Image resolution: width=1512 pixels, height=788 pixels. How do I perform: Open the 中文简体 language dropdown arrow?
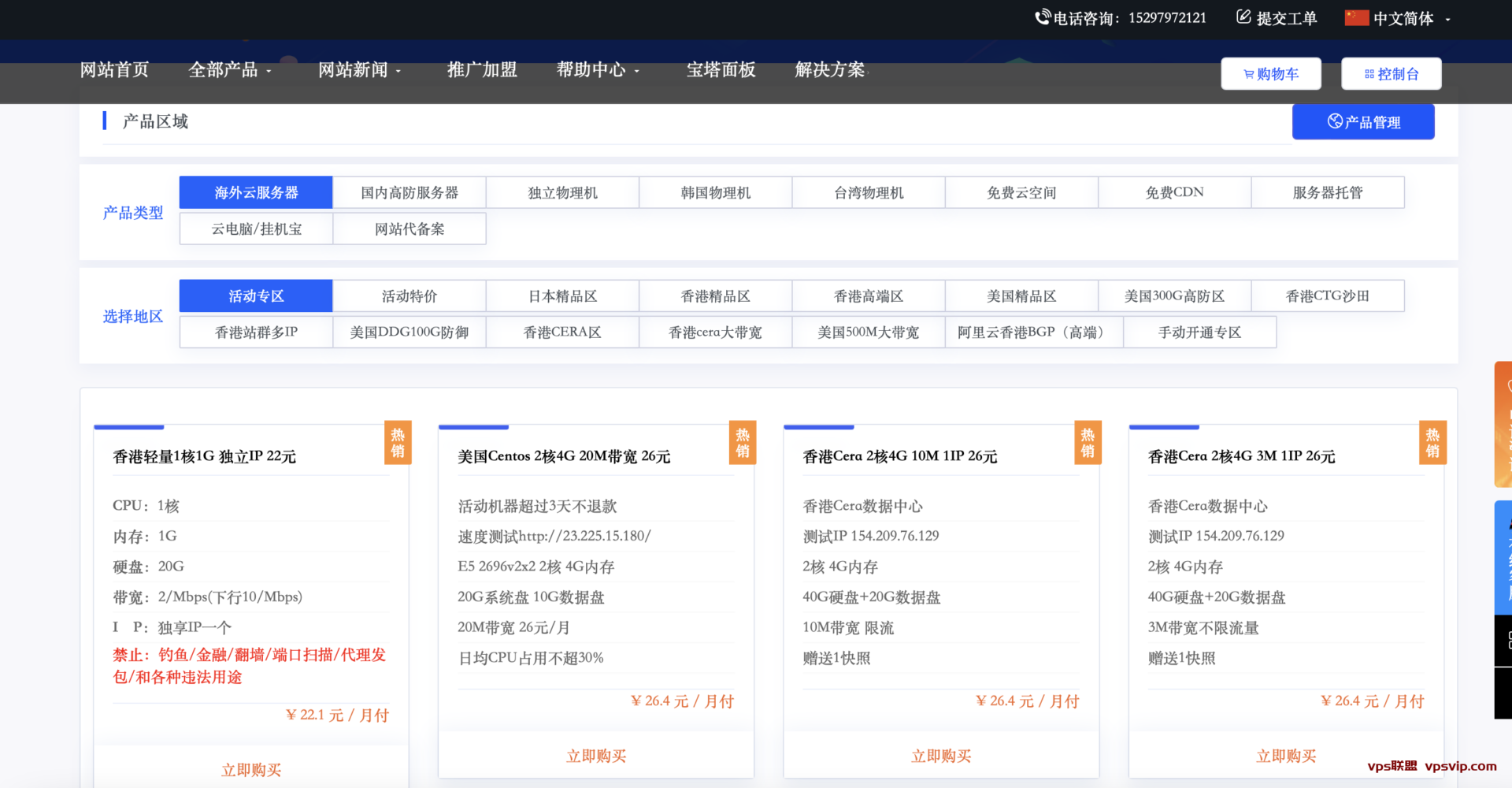1447,20
